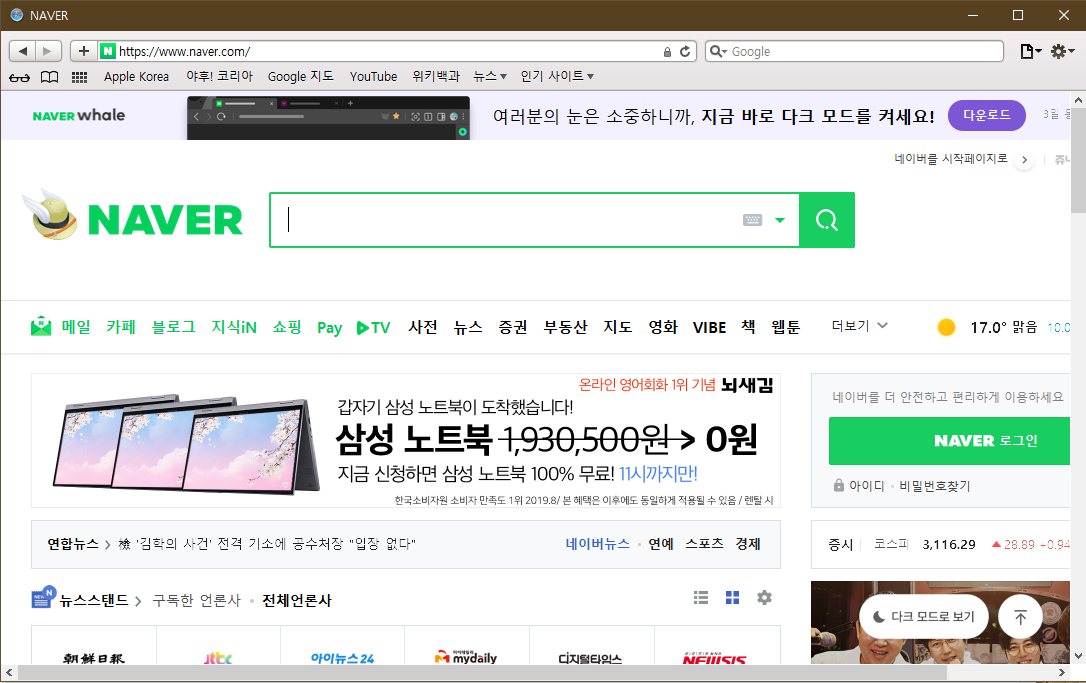Open the 아이뉴스24 press logo
The width and height of the screenshot is (1086, 683).
coord(343,658)
